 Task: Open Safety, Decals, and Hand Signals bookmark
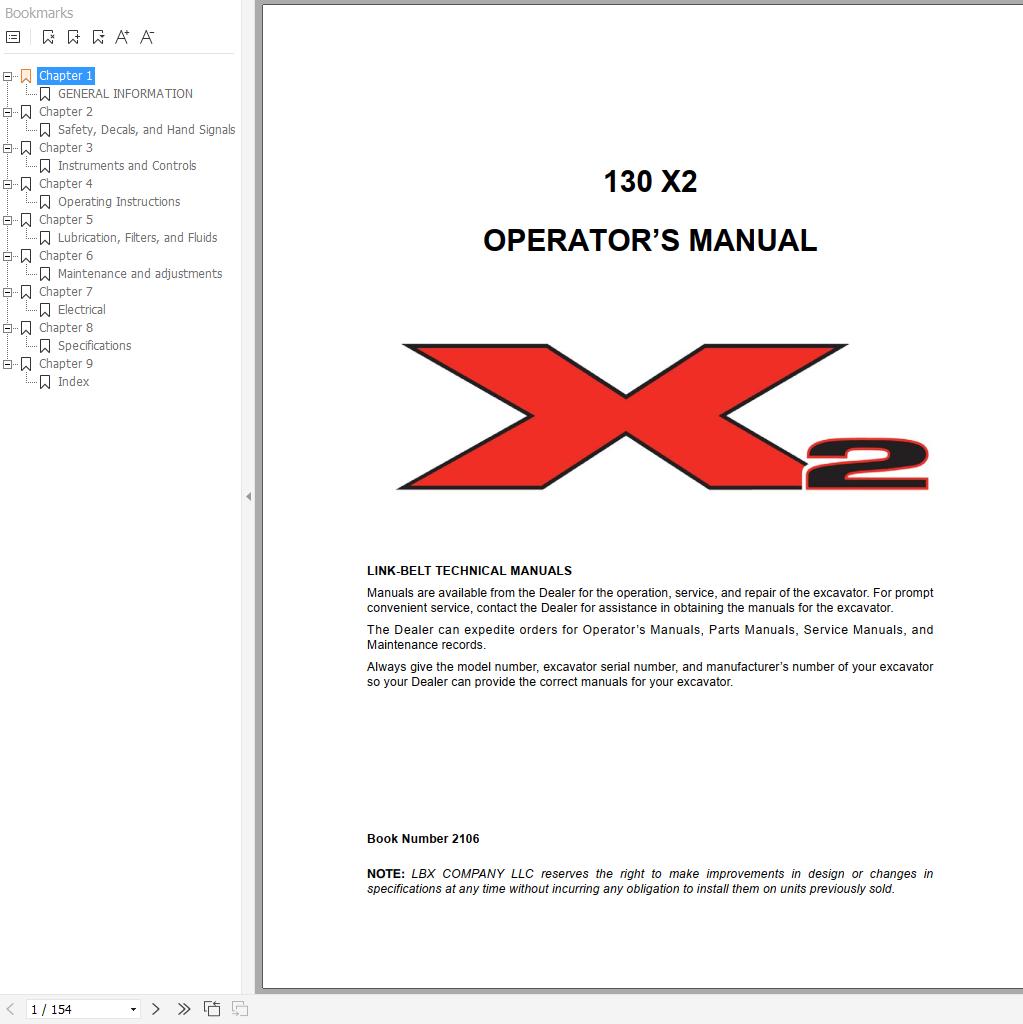tap(146, 130)
